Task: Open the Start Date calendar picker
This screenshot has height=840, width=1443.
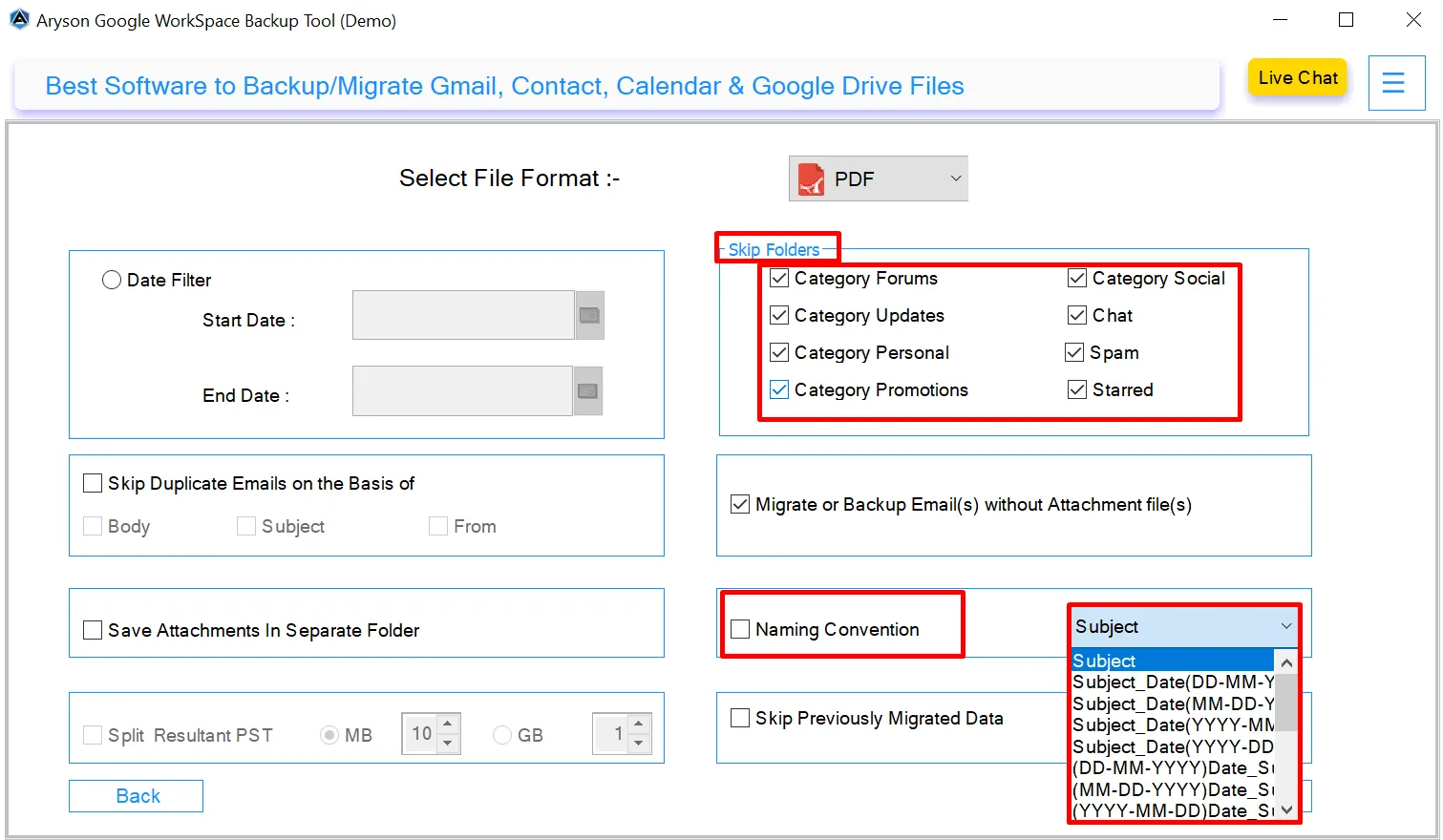Action: pyautogui.click(x=588, y=315)
